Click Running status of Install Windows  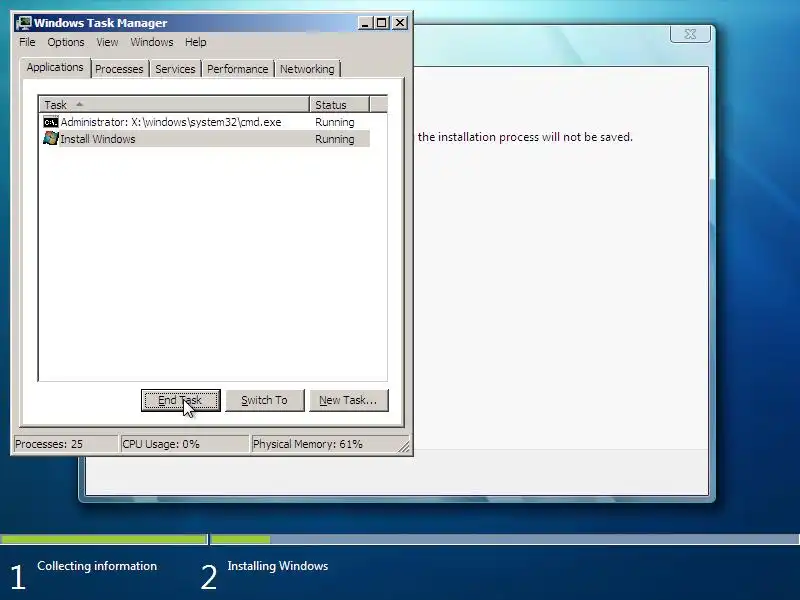tap(335, 139)
